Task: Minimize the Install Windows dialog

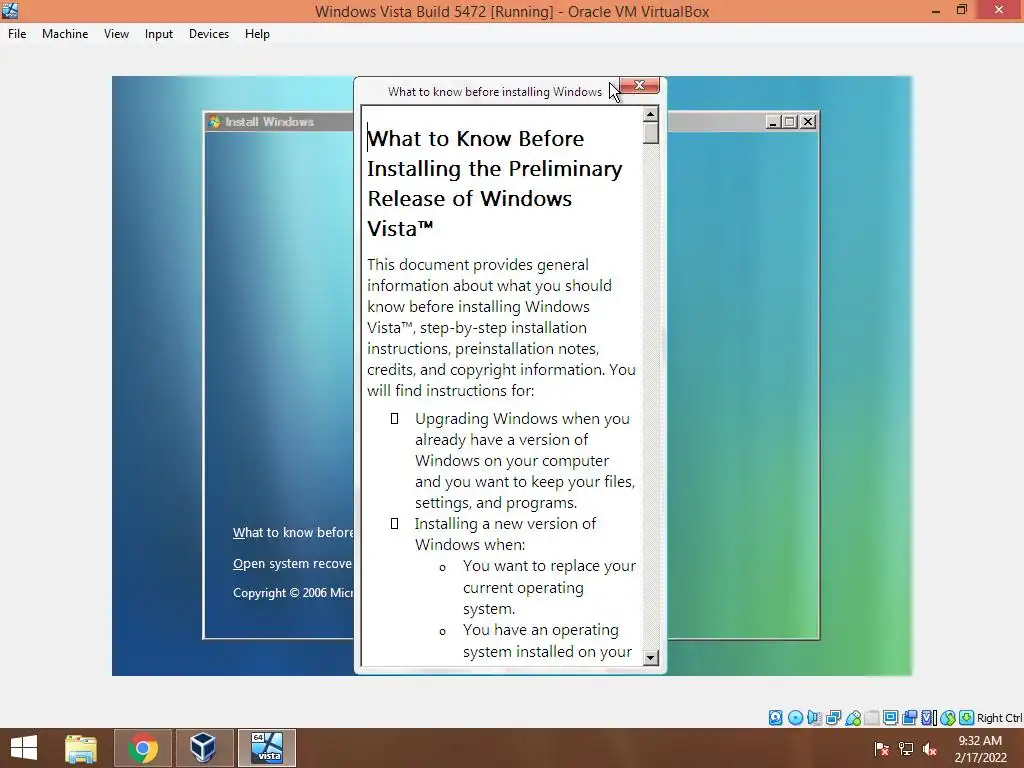Action: point(773,121)
